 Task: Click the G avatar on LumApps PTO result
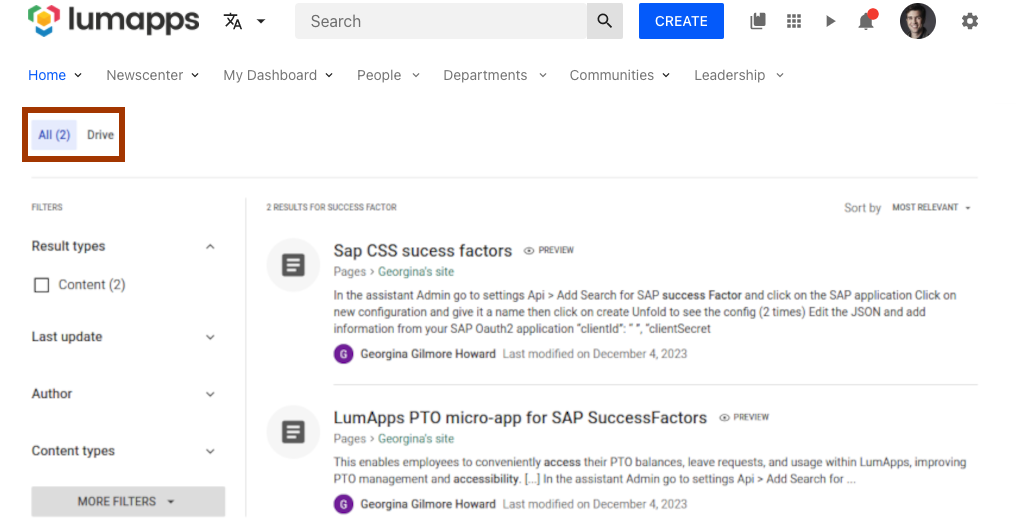pyautogui.click(x=343, y=504)
